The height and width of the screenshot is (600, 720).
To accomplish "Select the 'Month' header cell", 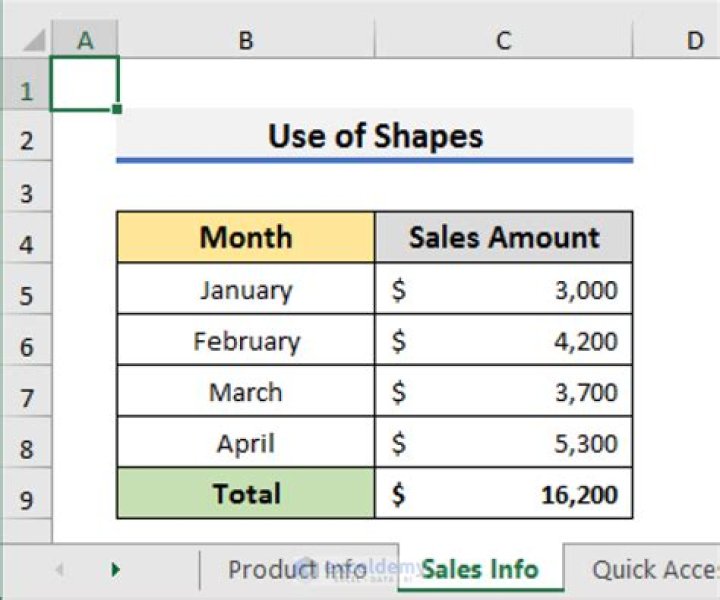I will [246, 237].
